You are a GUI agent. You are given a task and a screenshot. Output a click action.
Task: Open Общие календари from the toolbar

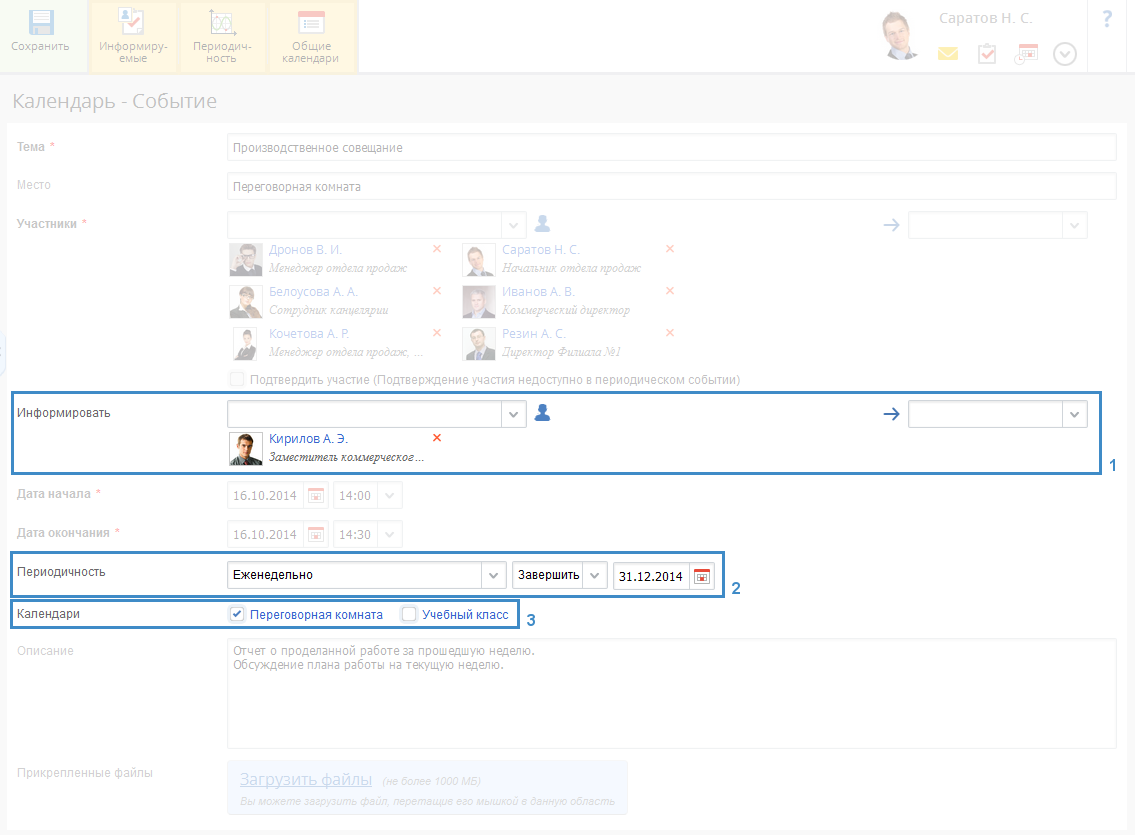click(x=311, y=23)
